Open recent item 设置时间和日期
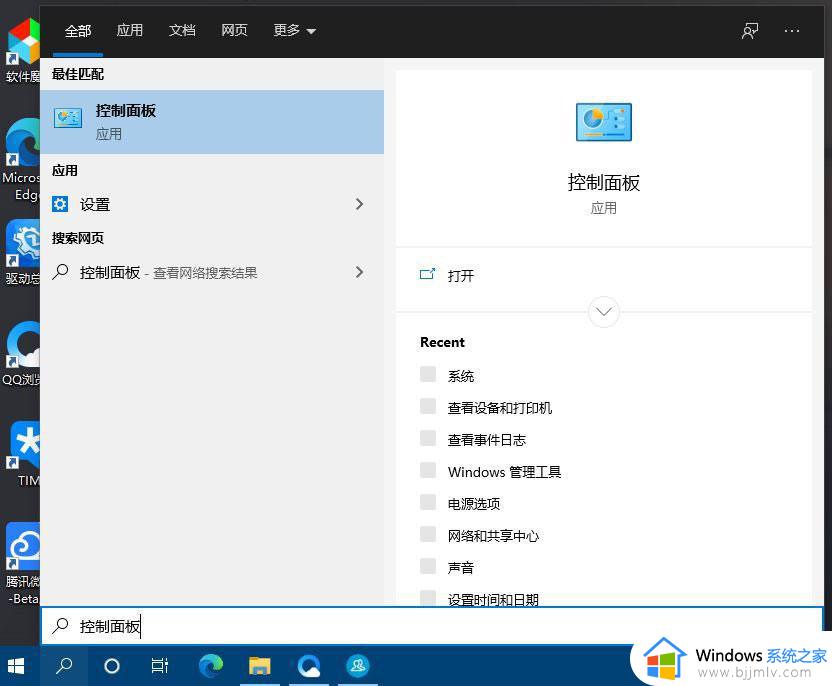The width and height of the screenshot is (832, 686). [493, 600]
